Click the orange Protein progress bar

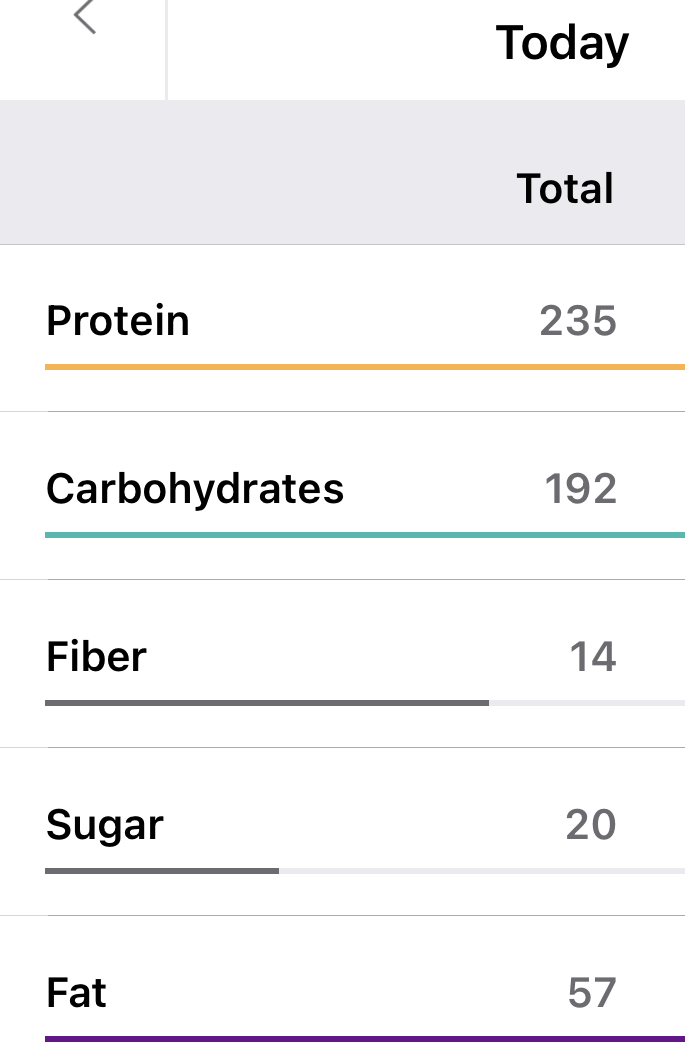(x=364, y=367)
